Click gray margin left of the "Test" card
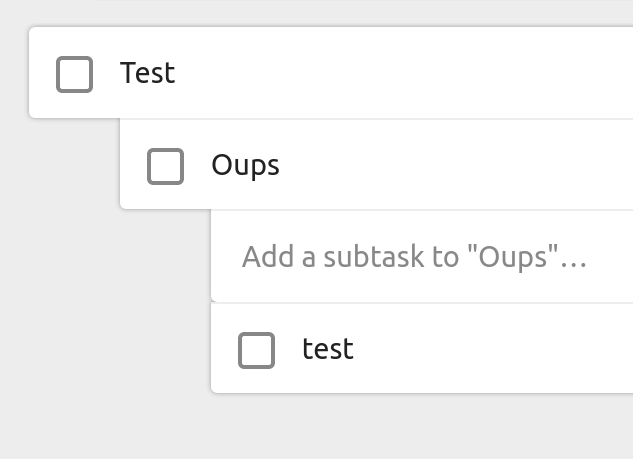This screenshot has height=459, width=633. pyautogui.click(x=14, y=73)
